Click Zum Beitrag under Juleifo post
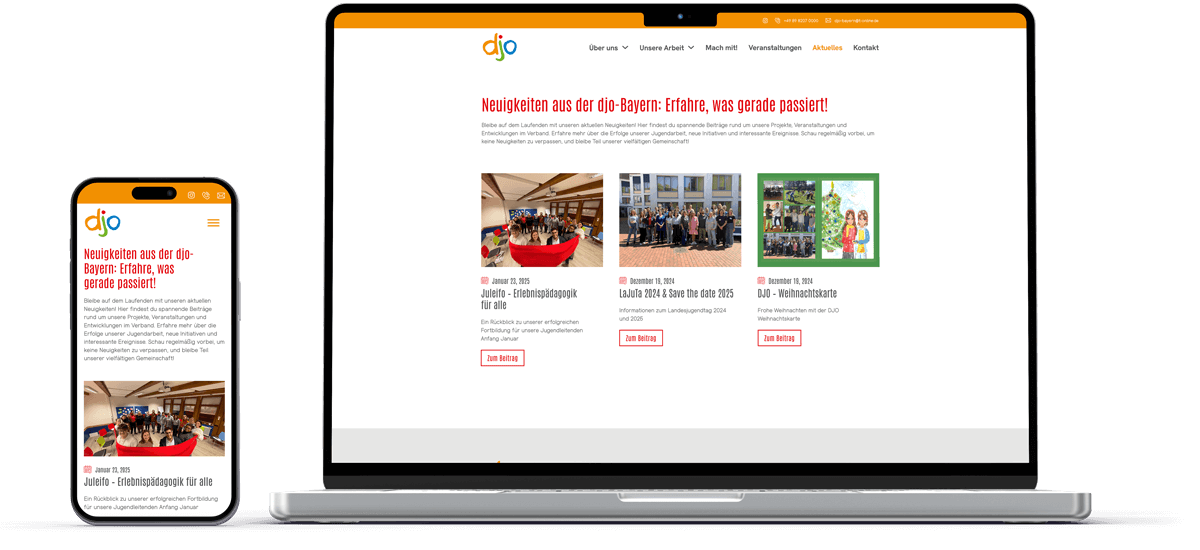Viewport: 1200px width, 550px height. (502, 358)
